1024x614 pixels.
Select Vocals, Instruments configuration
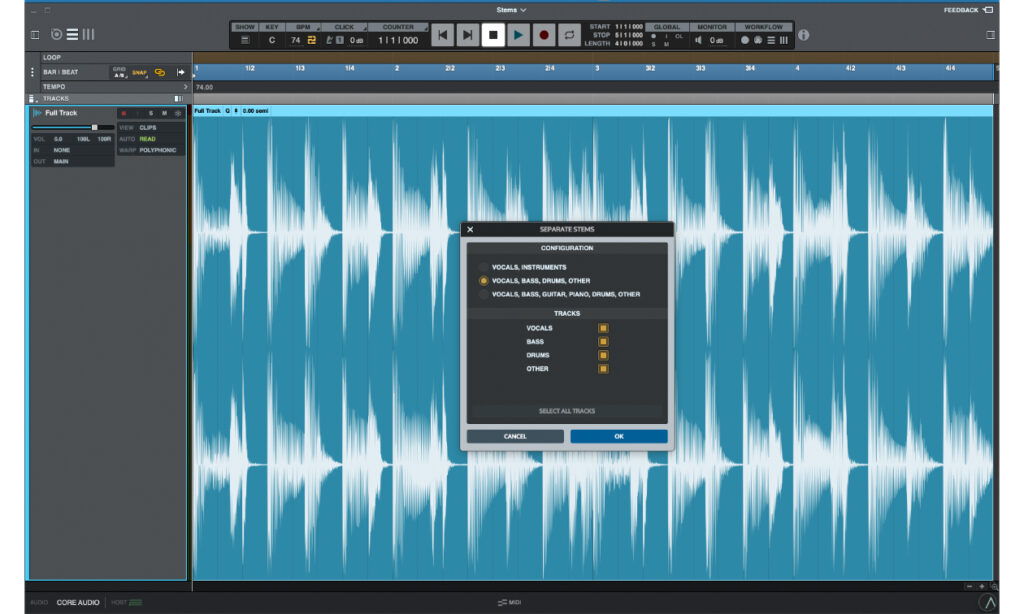(x=483, y=267)
